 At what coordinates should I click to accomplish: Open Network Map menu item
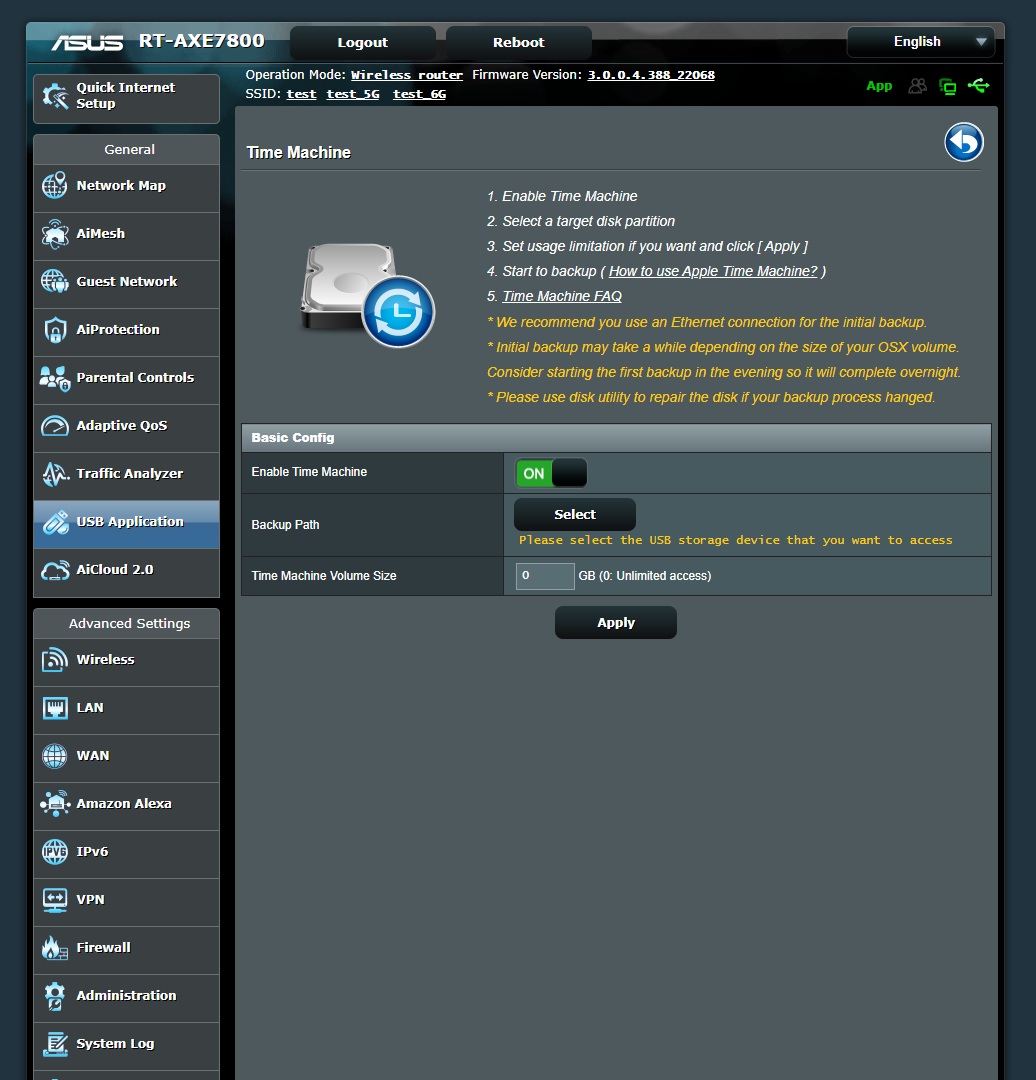127,186
